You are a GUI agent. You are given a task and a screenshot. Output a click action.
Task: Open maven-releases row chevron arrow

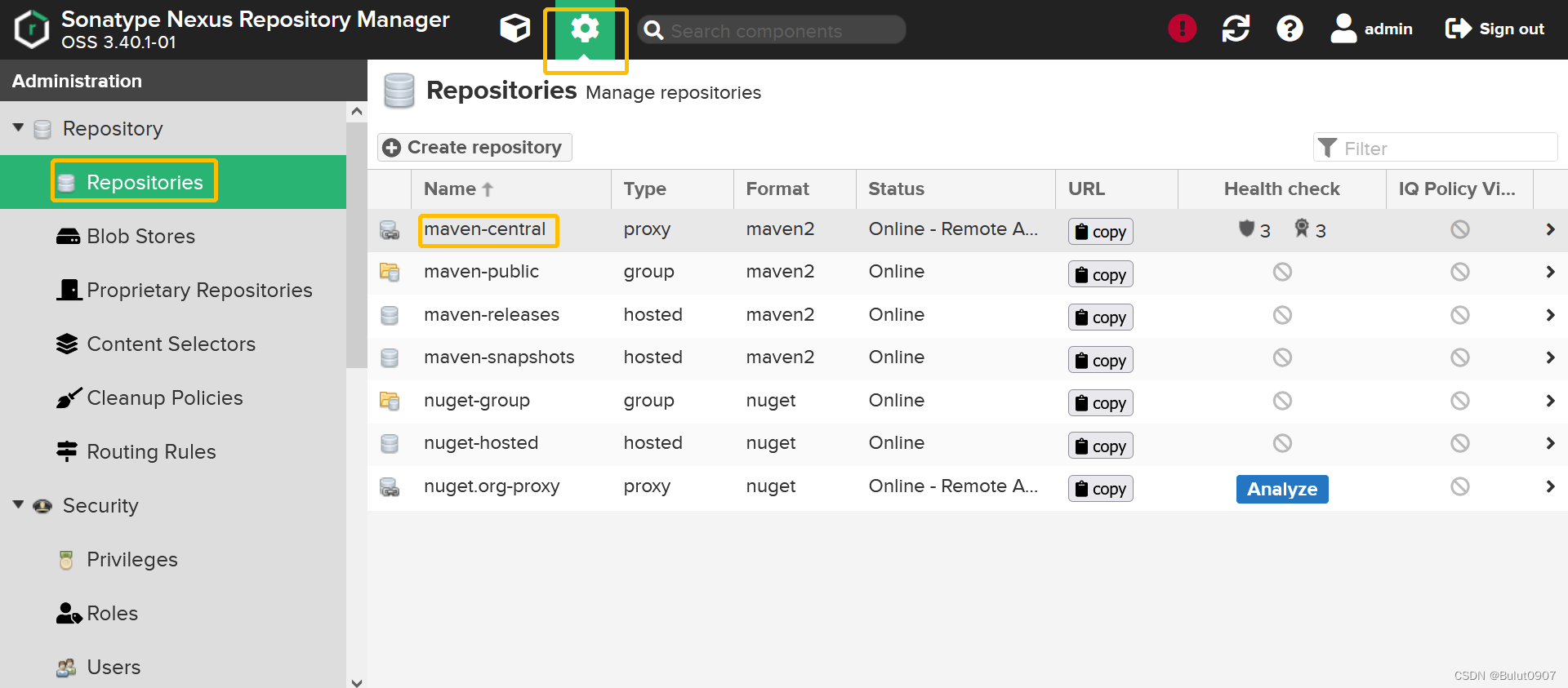(x=1550, y=315)
